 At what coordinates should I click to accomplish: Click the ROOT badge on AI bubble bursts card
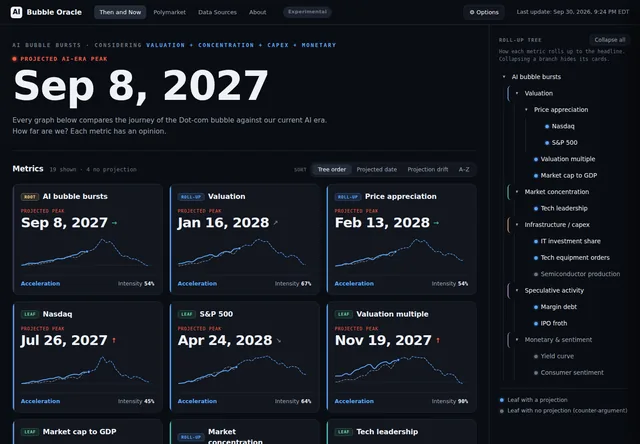(30, 197)
